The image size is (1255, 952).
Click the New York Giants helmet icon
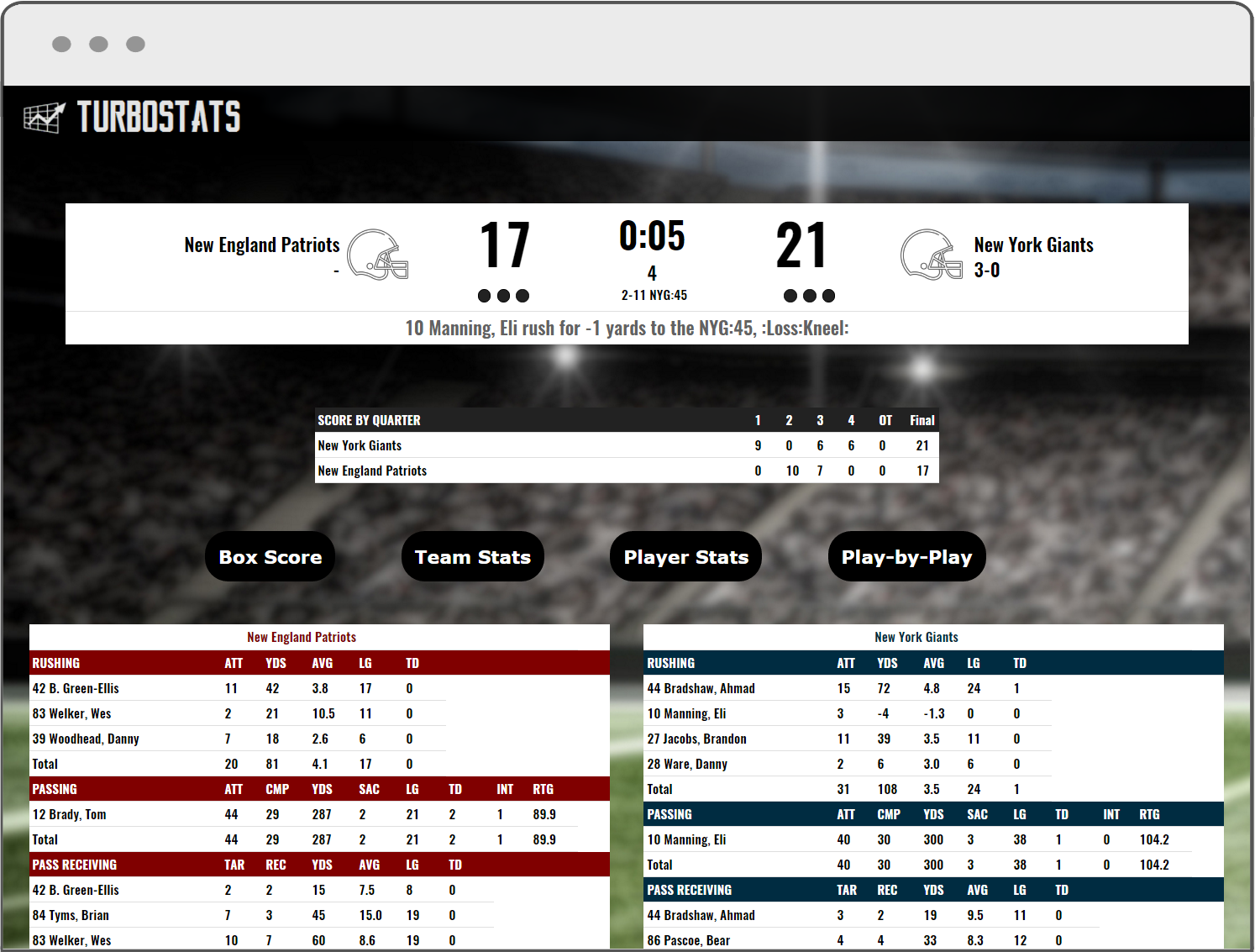[x=931, y=254]
